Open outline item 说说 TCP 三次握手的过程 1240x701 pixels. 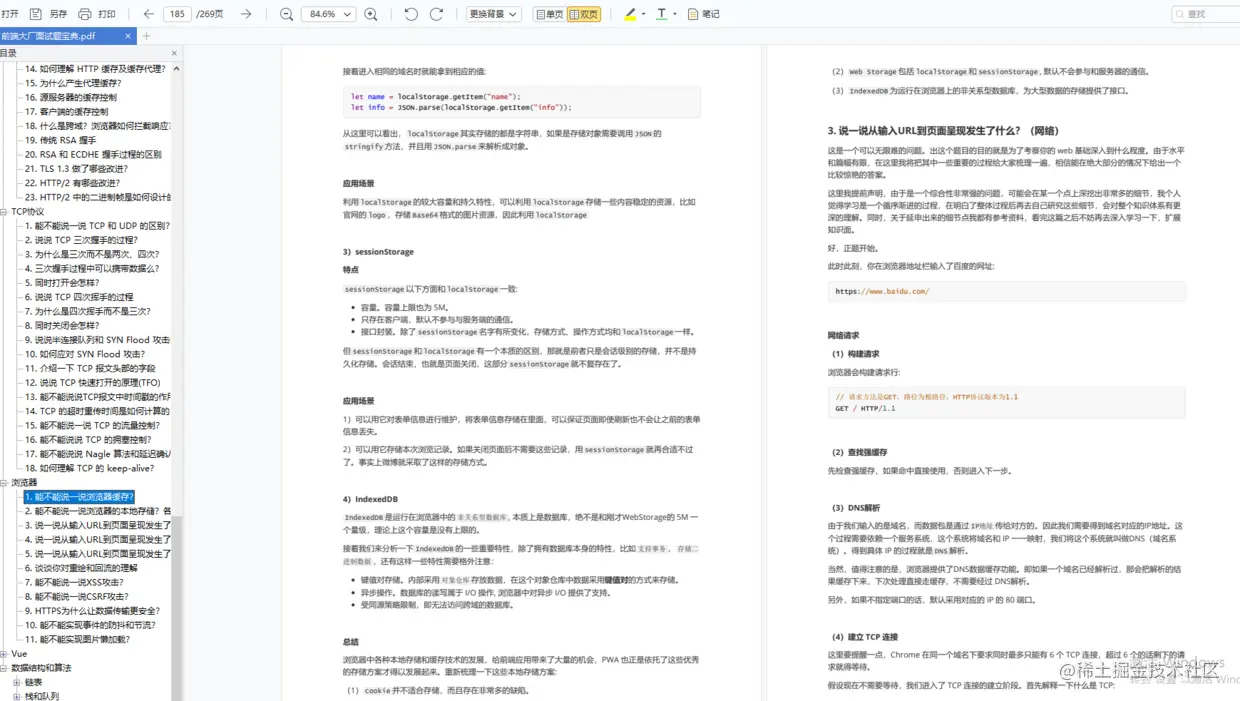pyautogui.click(x=81, y=240)
